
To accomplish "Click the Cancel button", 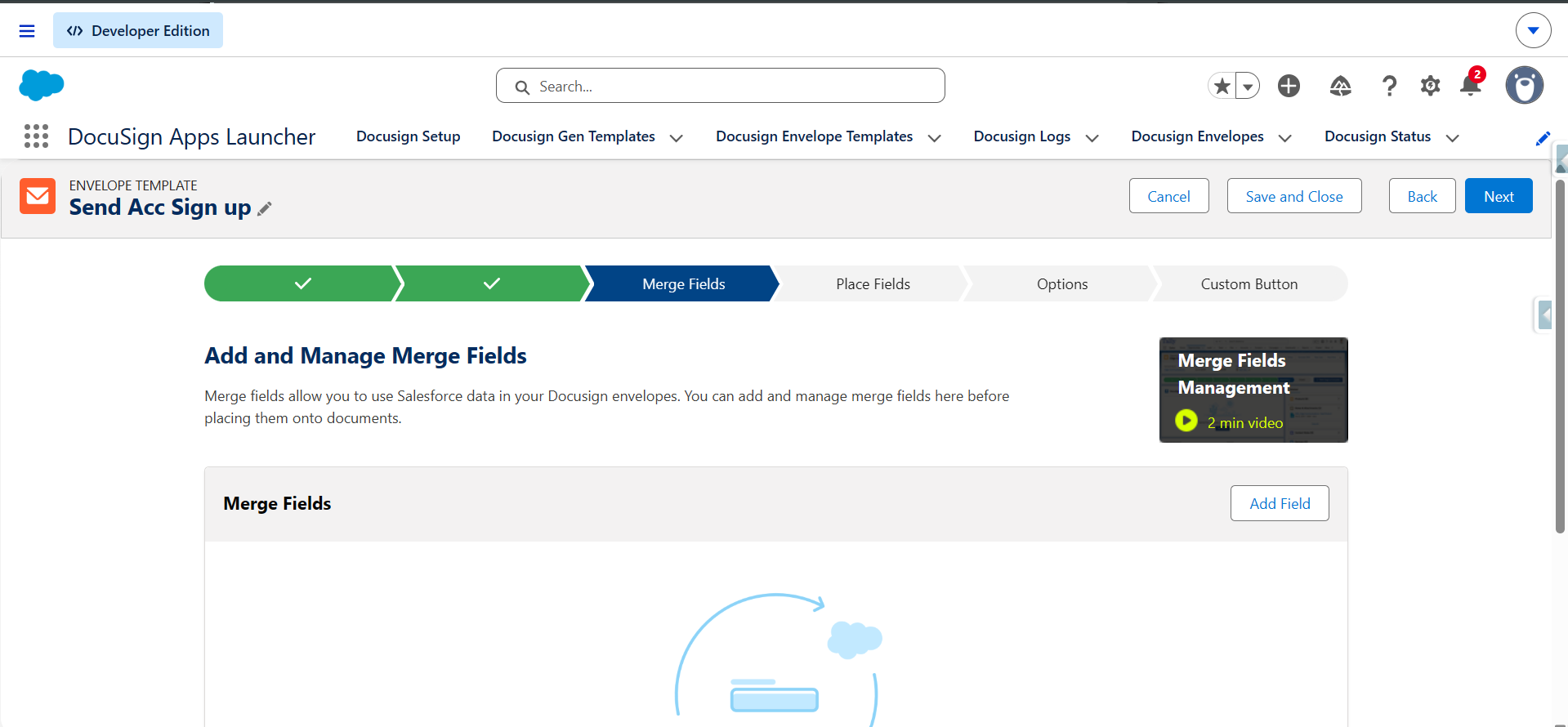I will [x=1168, y=196].
